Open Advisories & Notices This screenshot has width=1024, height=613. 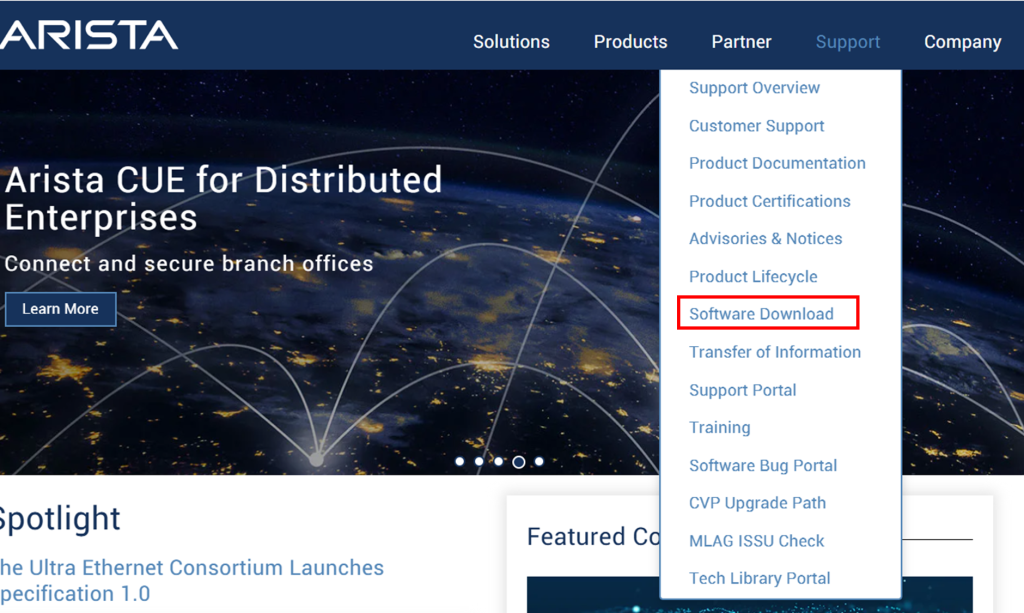[765, 238]
